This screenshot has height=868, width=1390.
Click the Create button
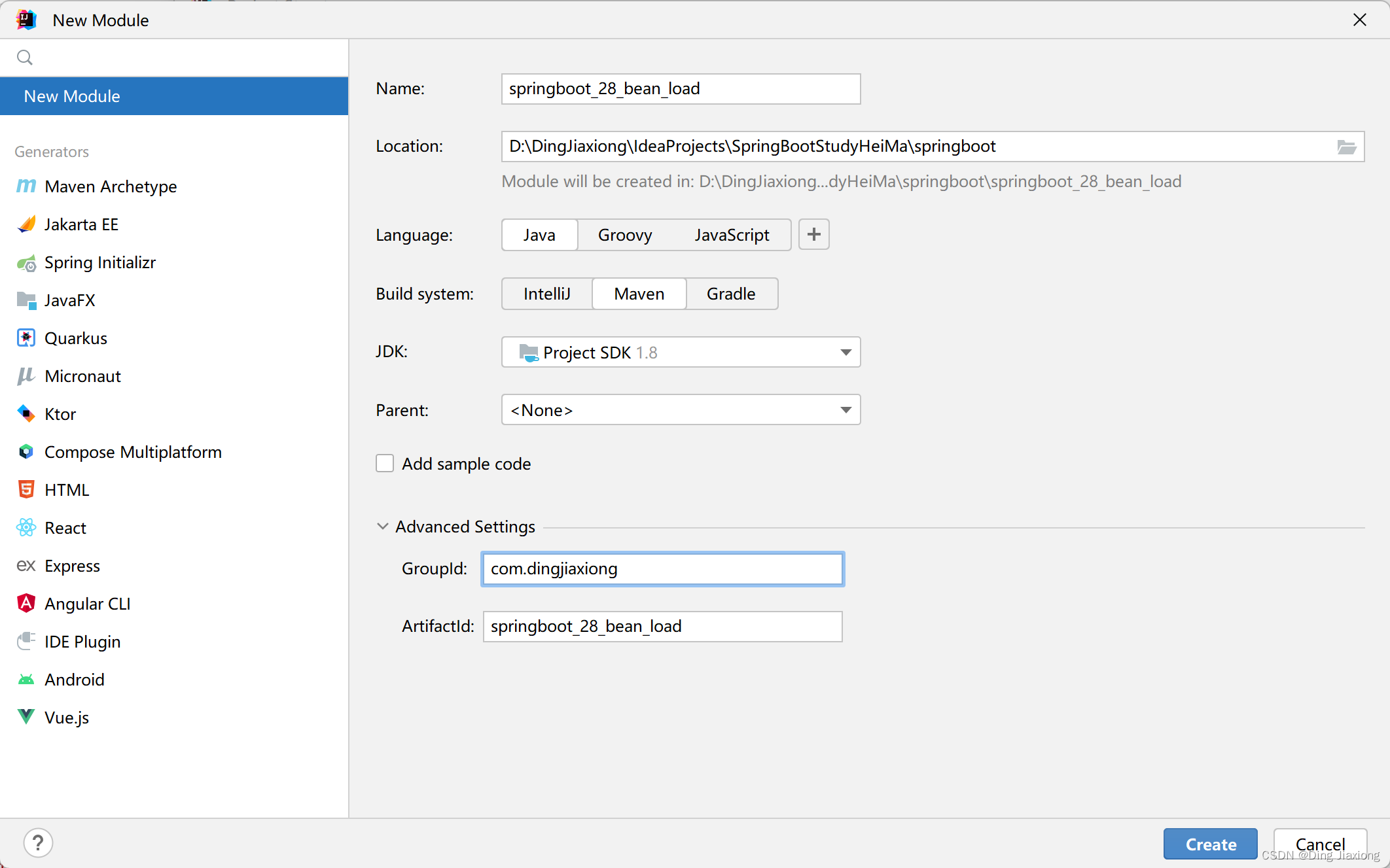1211,844
